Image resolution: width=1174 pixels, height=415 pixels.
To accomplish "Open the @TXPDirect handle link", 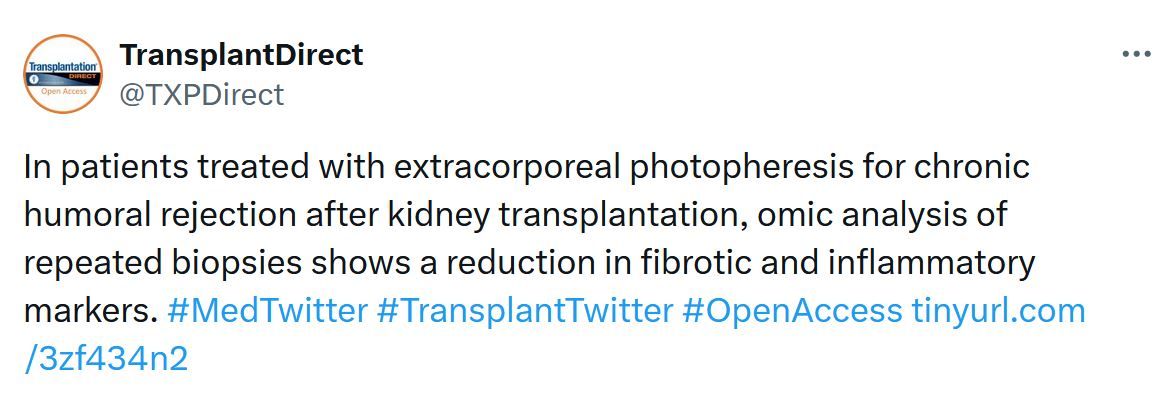I will (202, 95).
